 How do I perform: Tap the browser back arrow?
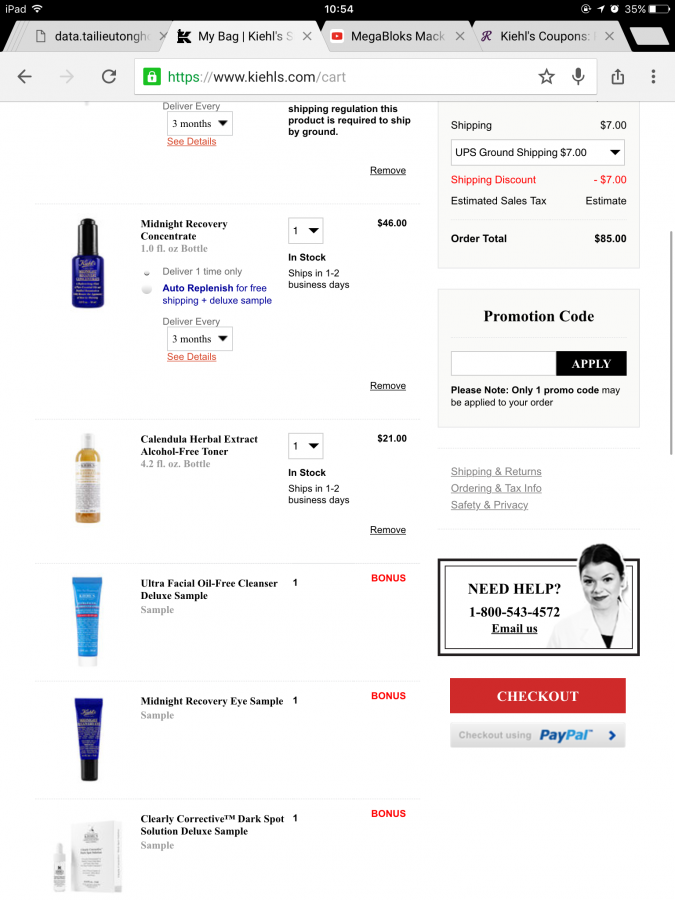coord(25,76)
